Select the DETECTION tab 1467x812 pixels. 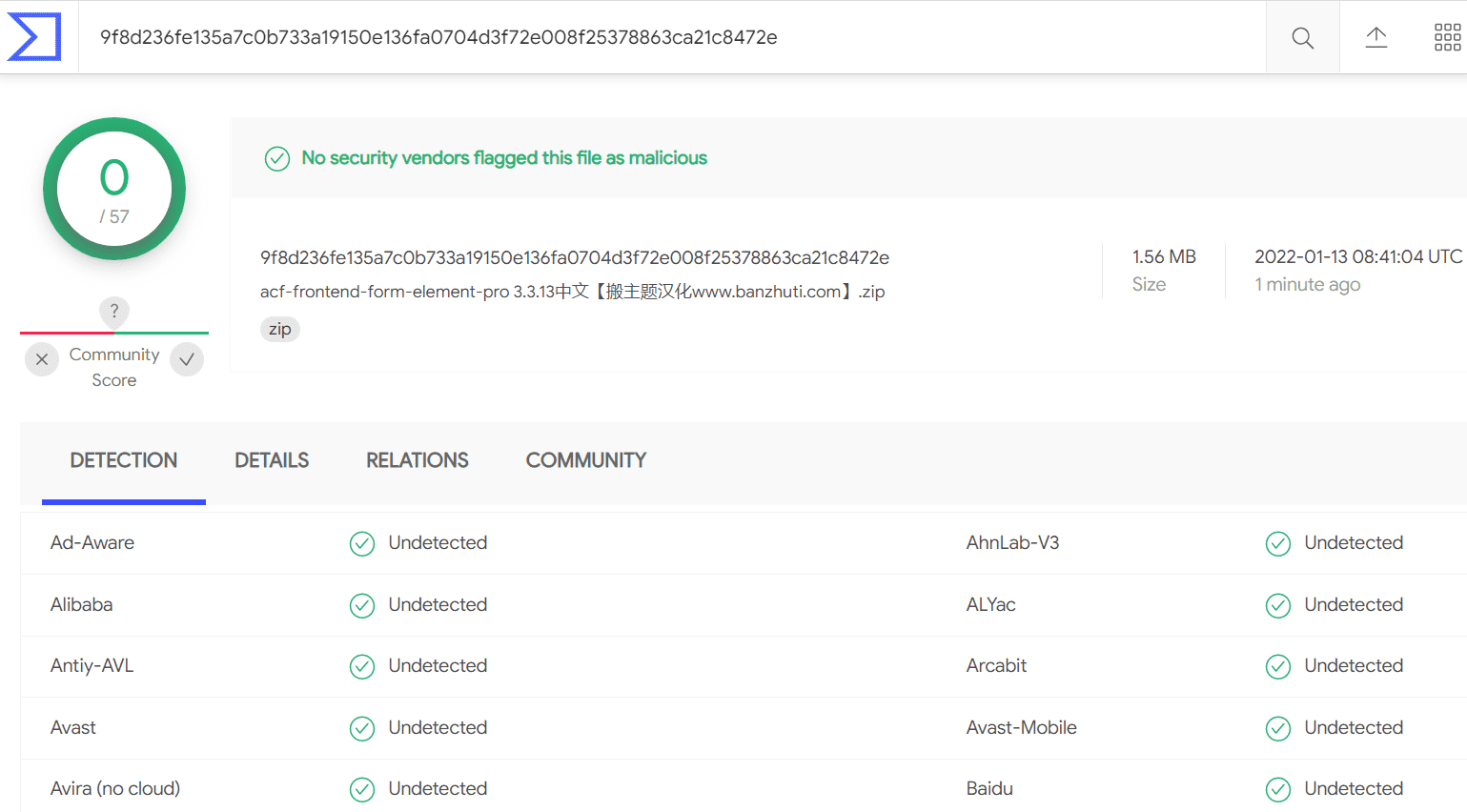tap(124, 460)
